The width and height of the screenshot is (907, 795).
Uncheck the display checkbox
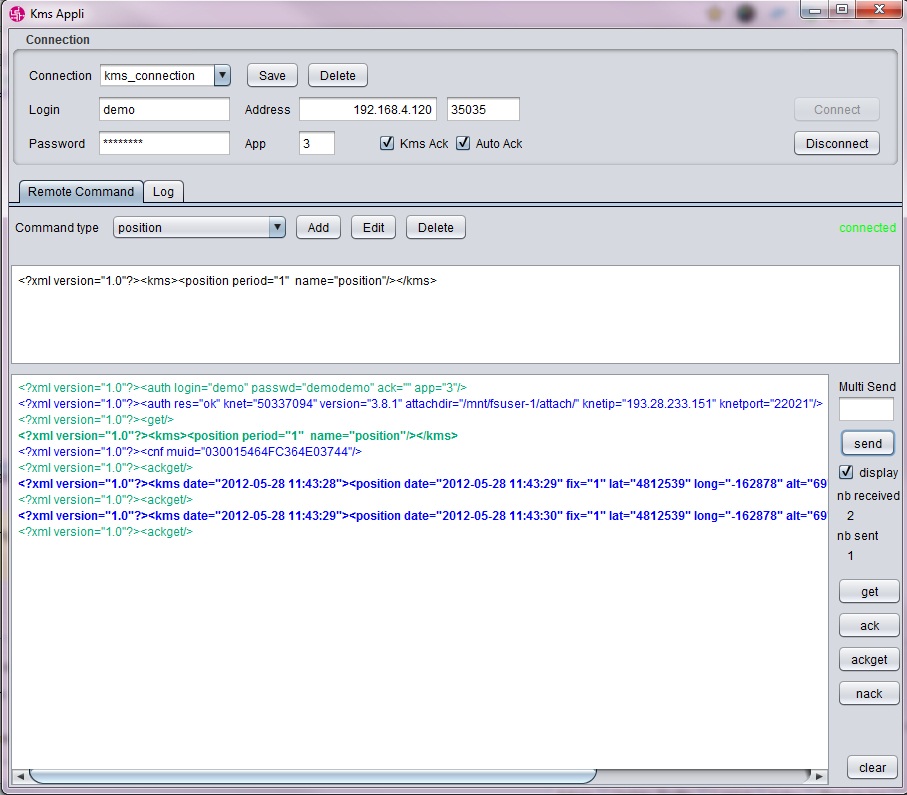846,472
